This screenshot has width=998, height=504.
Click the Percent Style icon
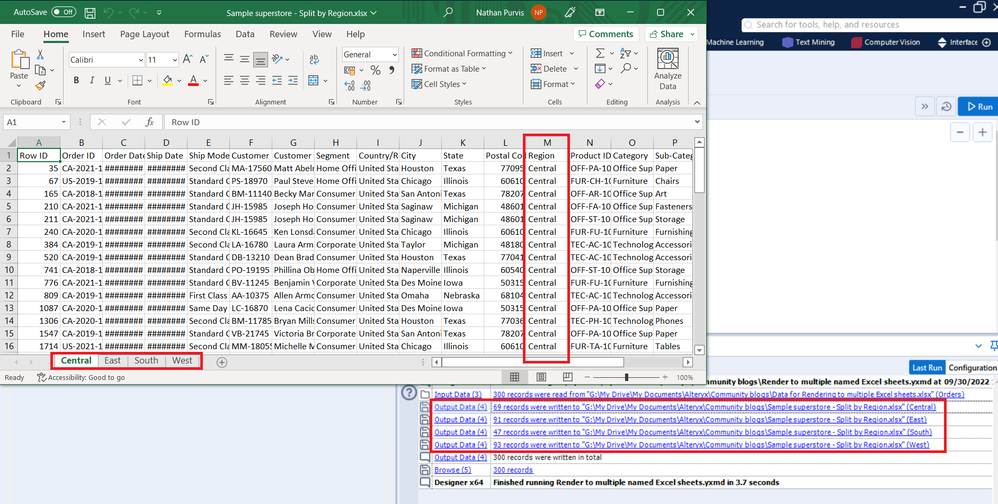pyautogui.click(x=376, y=70)
